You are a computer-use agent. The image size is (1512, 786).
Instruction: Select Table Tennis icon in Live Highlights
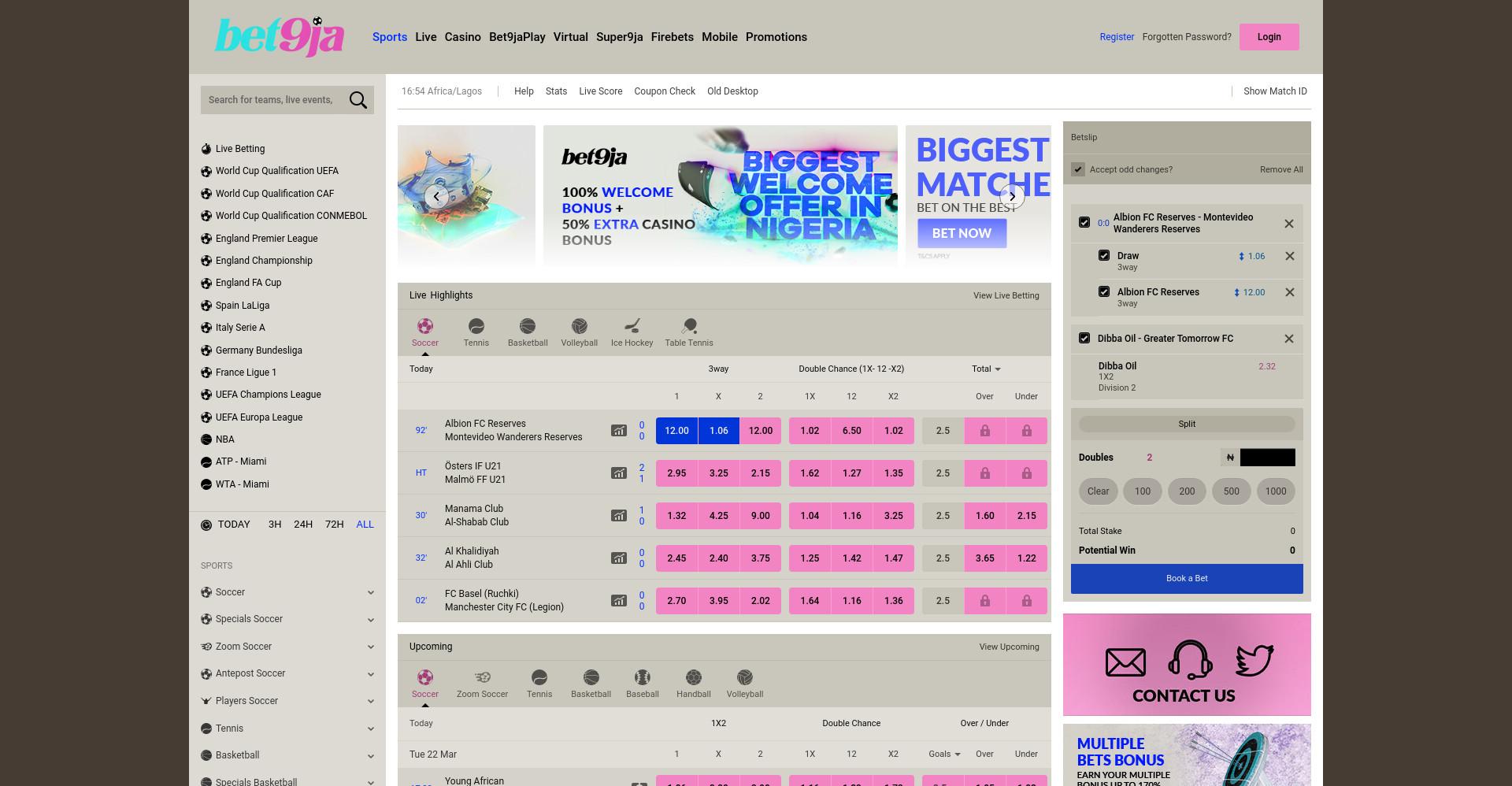click(689, 326)
